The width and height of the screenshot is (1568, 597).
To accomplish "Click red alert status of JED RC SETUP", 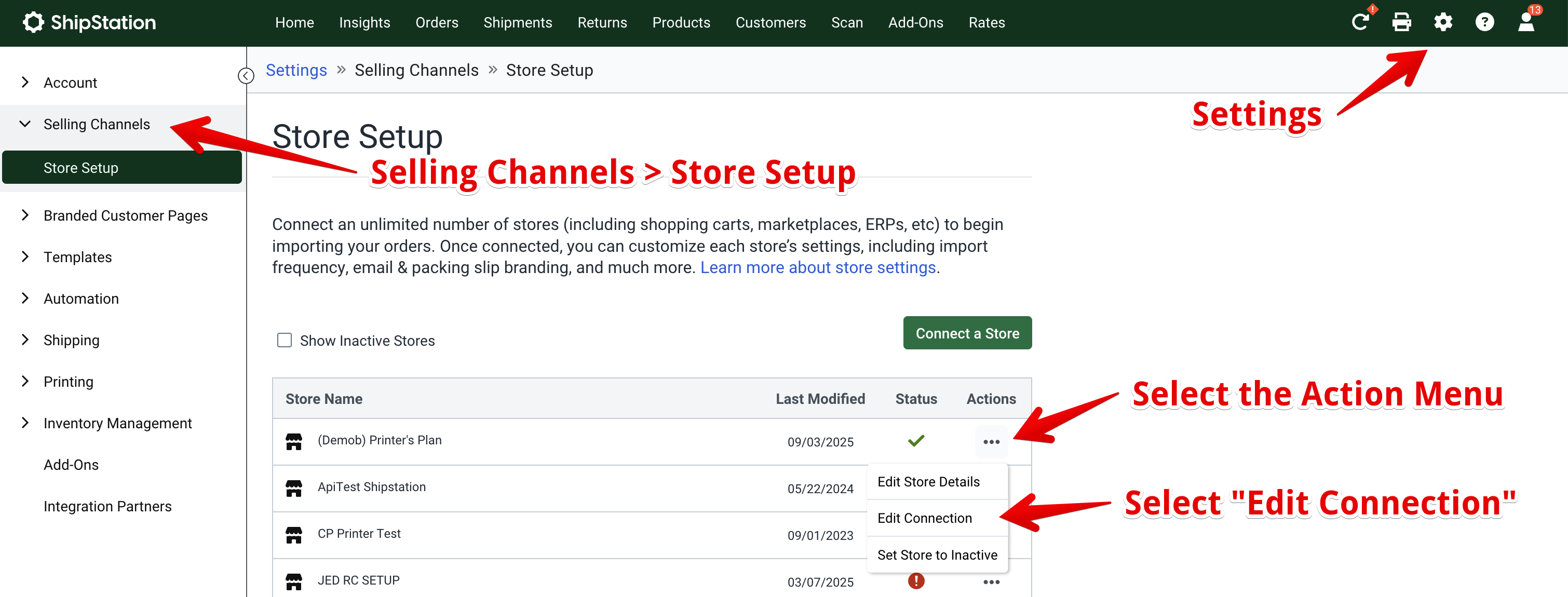I will [x=915, y=581].
